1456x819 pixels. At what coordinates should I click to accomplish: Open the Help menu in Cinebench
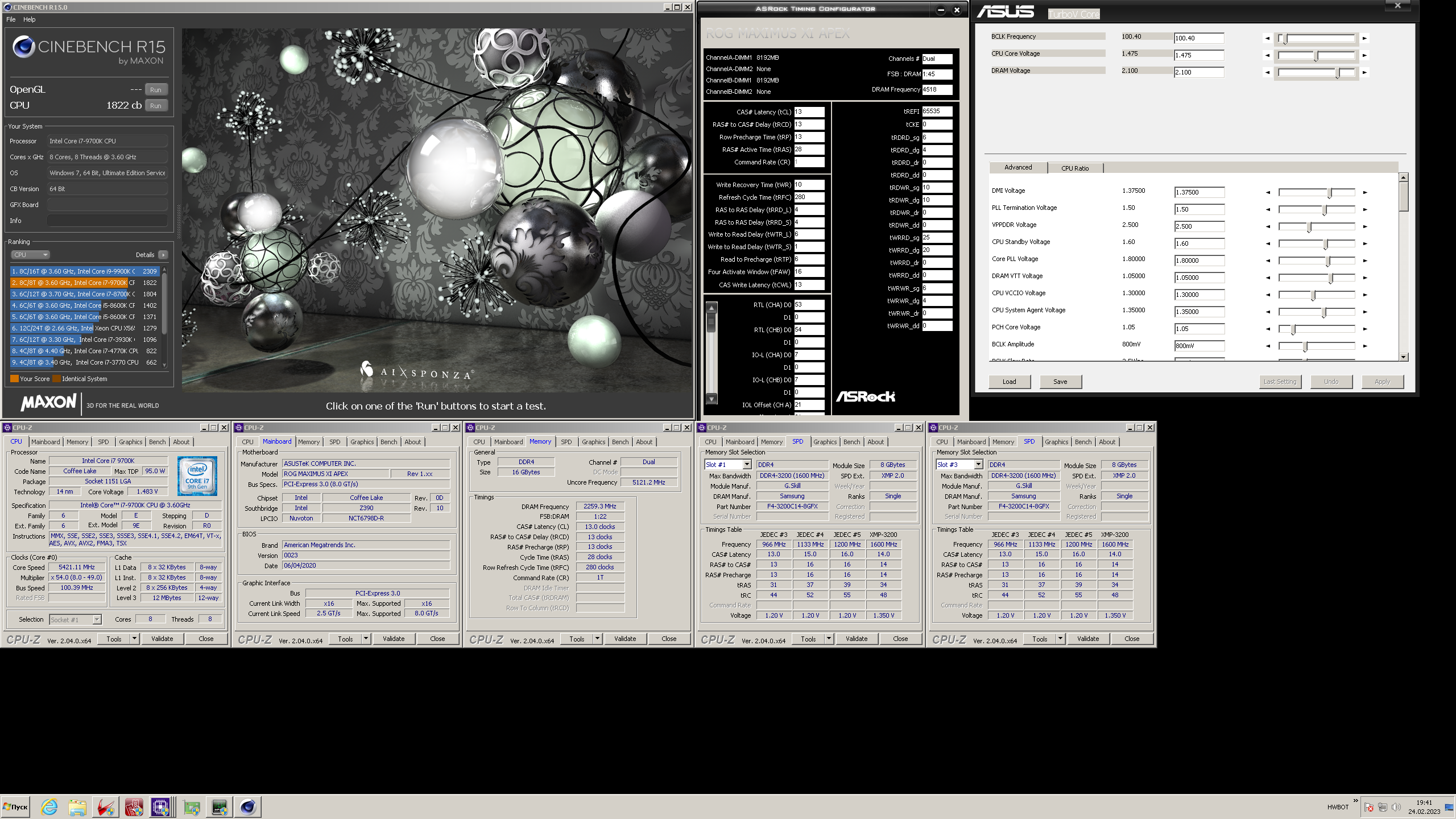(x=29, y=19)
